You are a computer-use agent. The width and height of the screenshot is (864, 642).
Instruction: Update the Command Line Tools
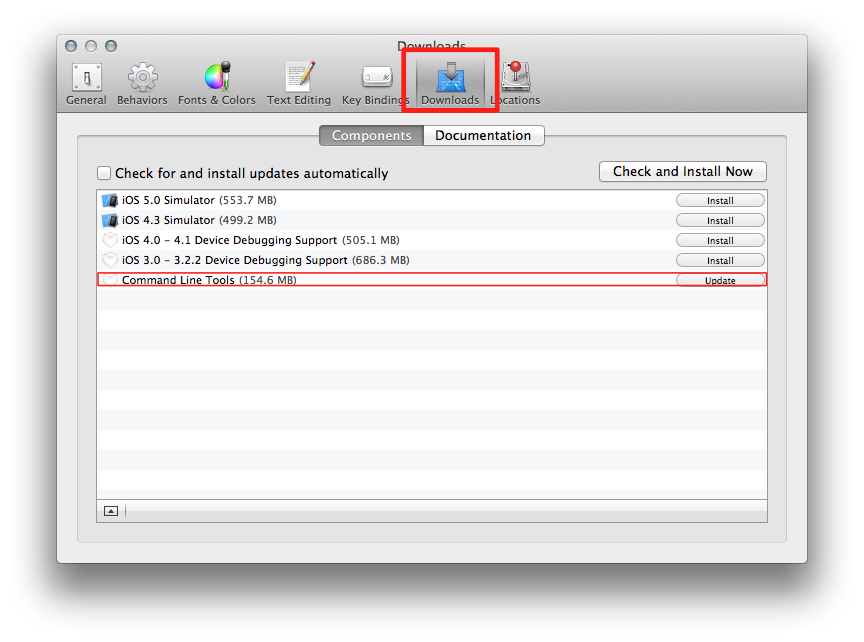tap(720, 280)
